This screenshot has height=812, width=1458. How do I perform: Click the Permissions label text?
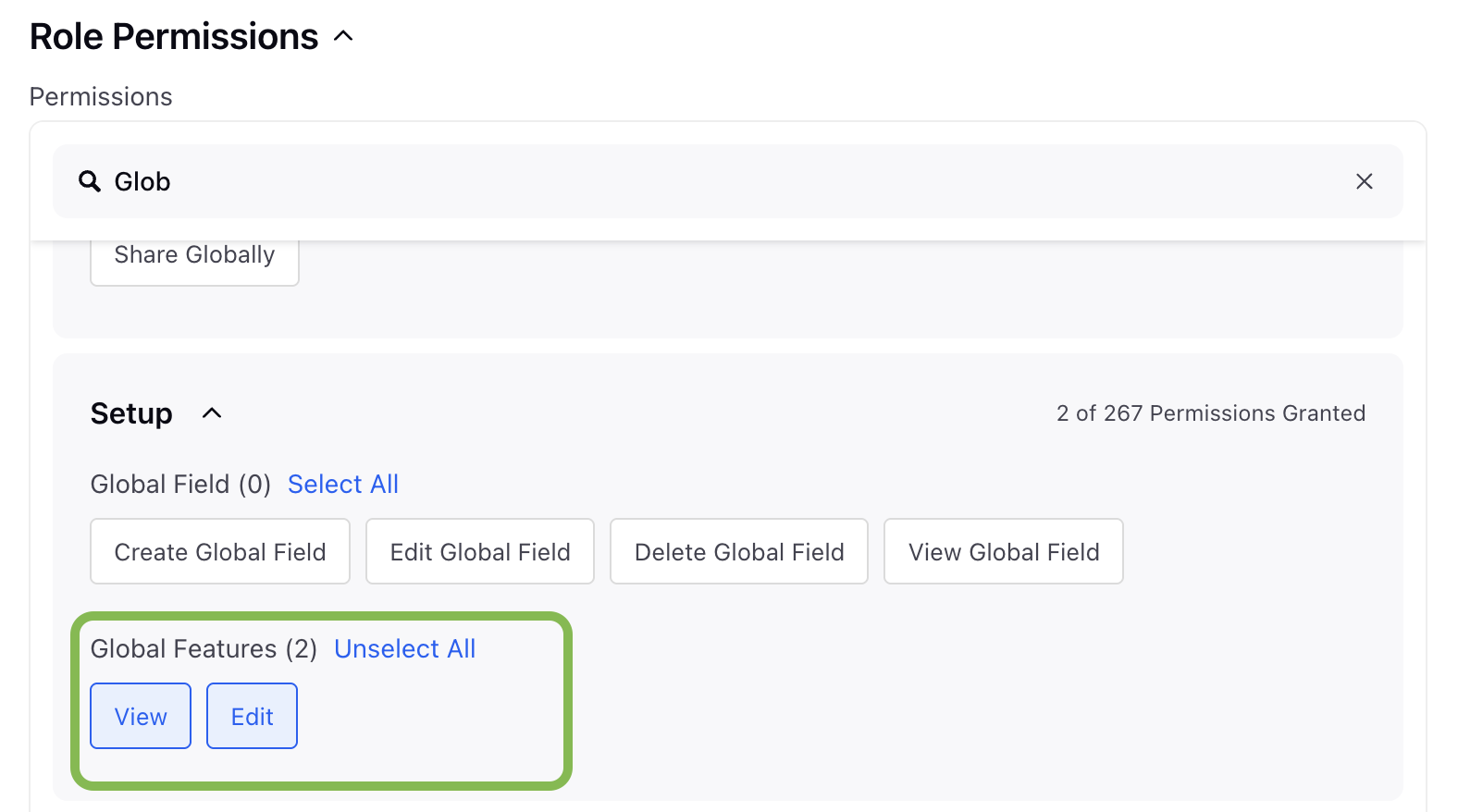pos(101,97)
